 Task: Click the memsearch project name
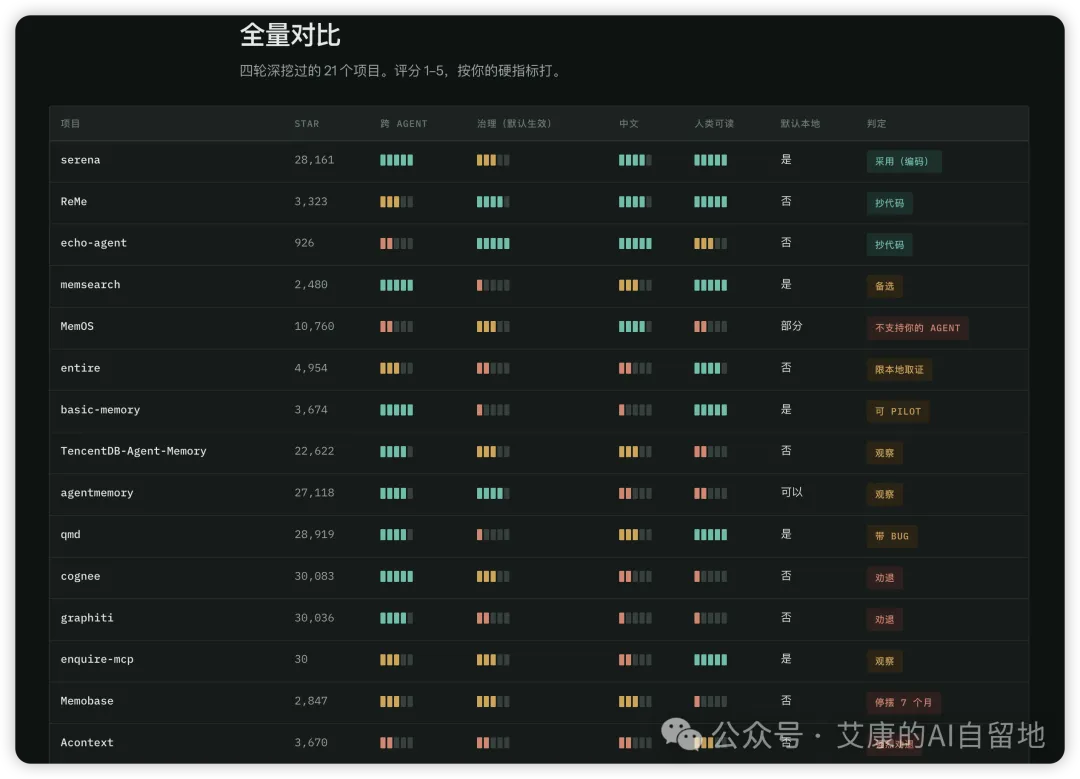click(90, 284)
